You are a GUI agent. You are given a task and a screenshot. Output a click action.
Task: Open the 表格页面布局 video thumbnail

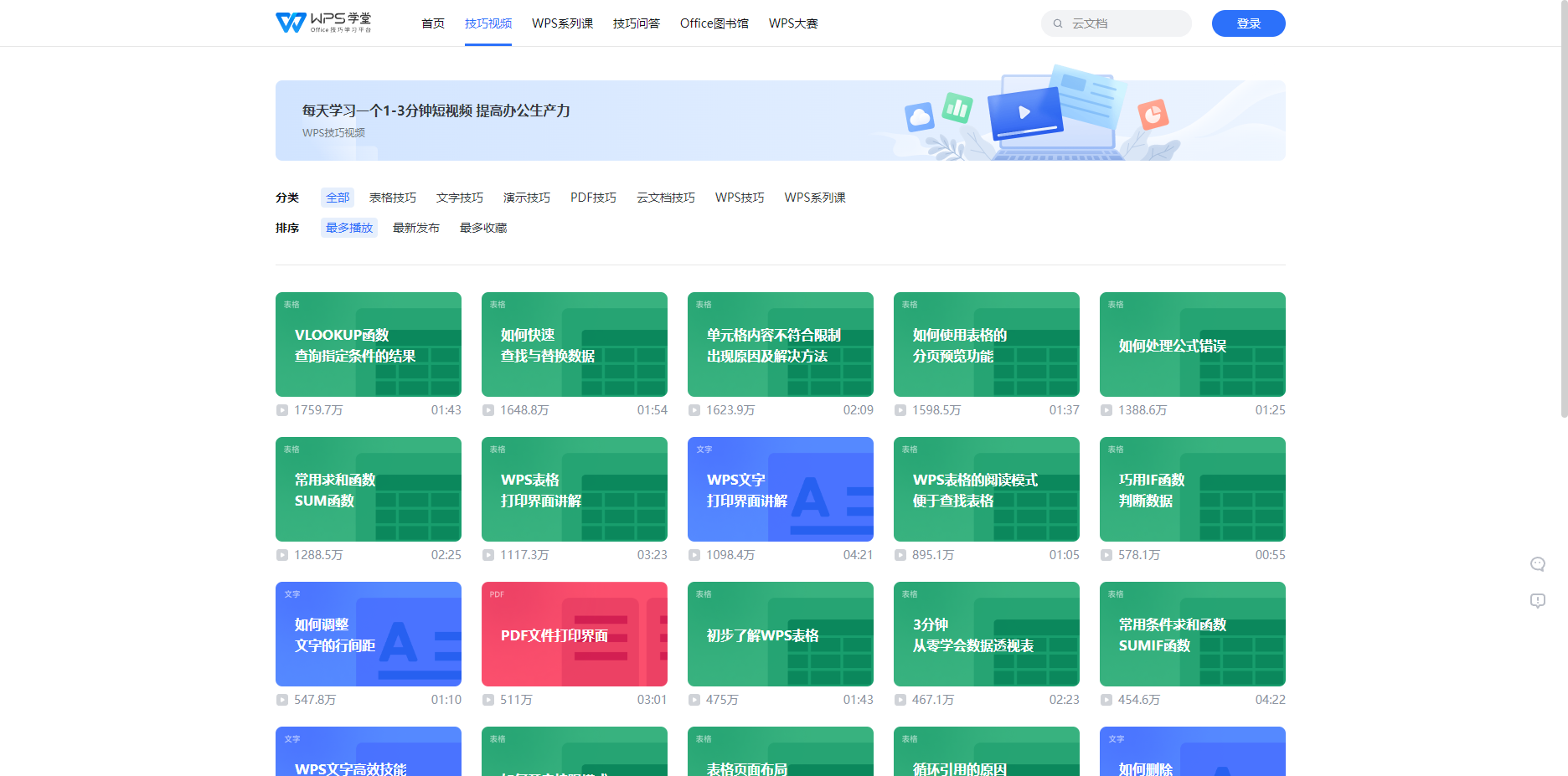(781, 752)
